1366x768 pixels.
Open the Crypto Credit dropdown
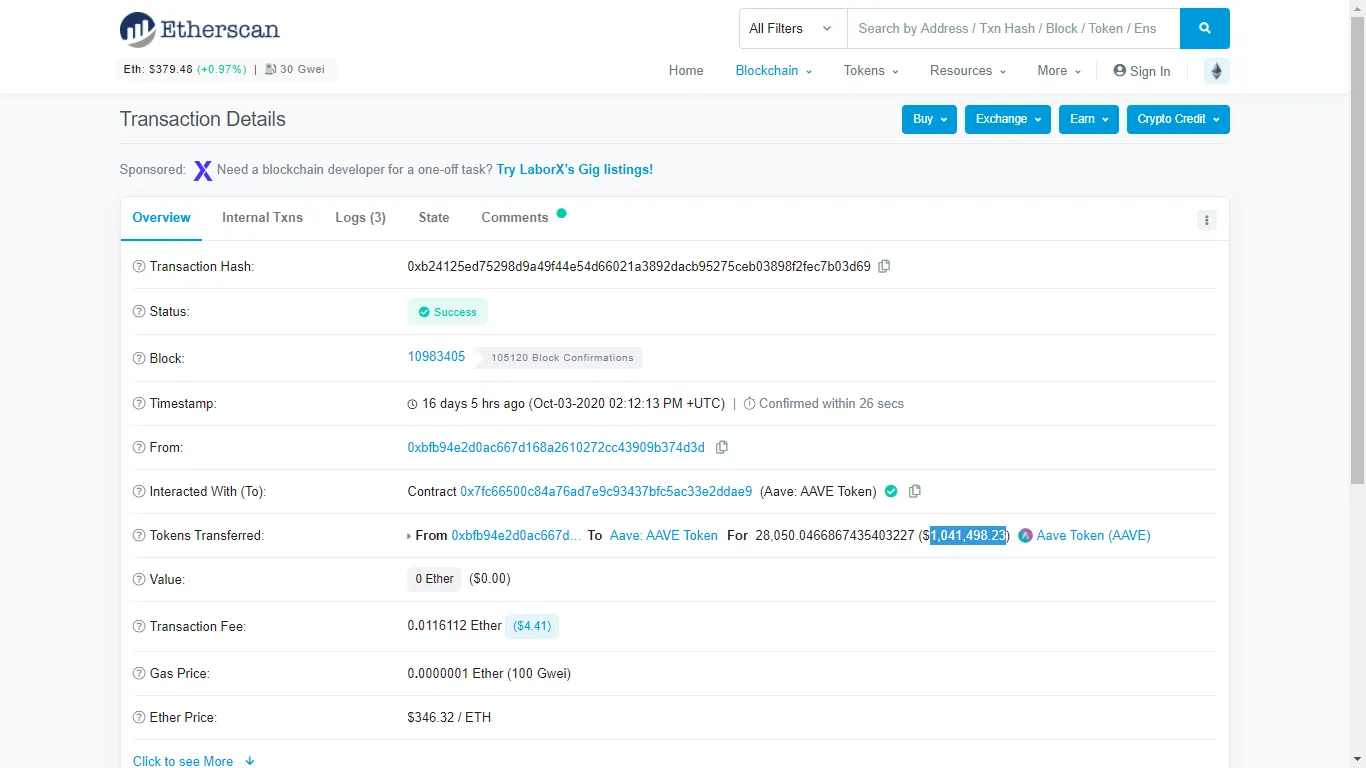[1178, 119]
